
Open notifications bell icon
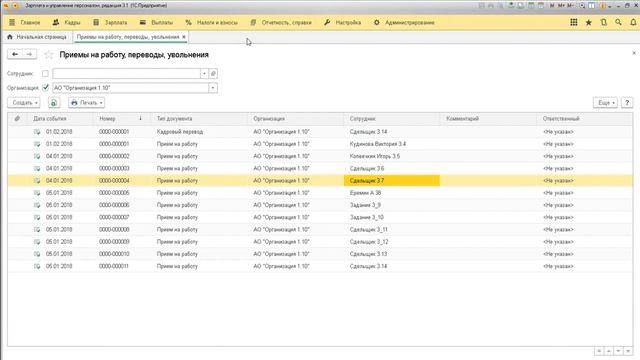click(x=633, y=22)
